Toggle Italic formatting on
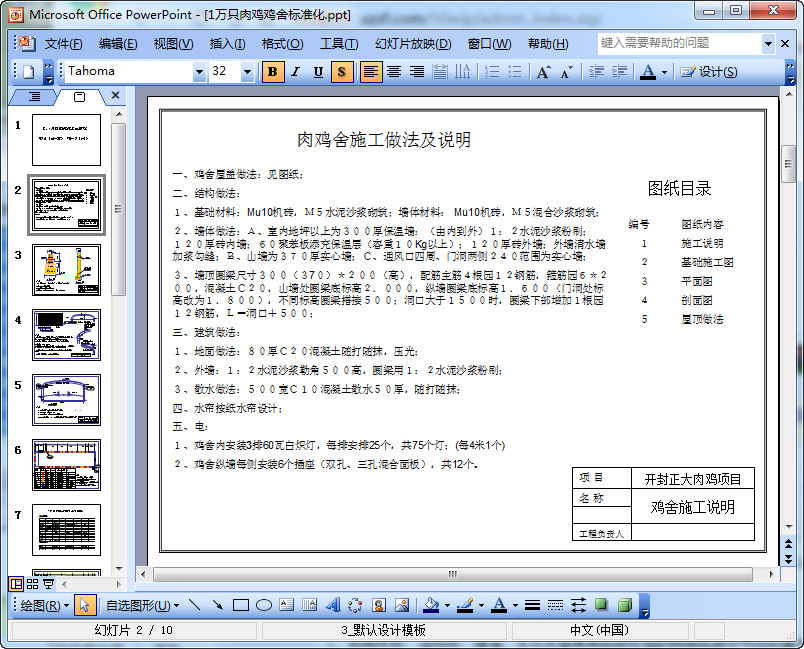Image resolution: width=804 pixels, height=649 pixels. [x=296, y=72]
